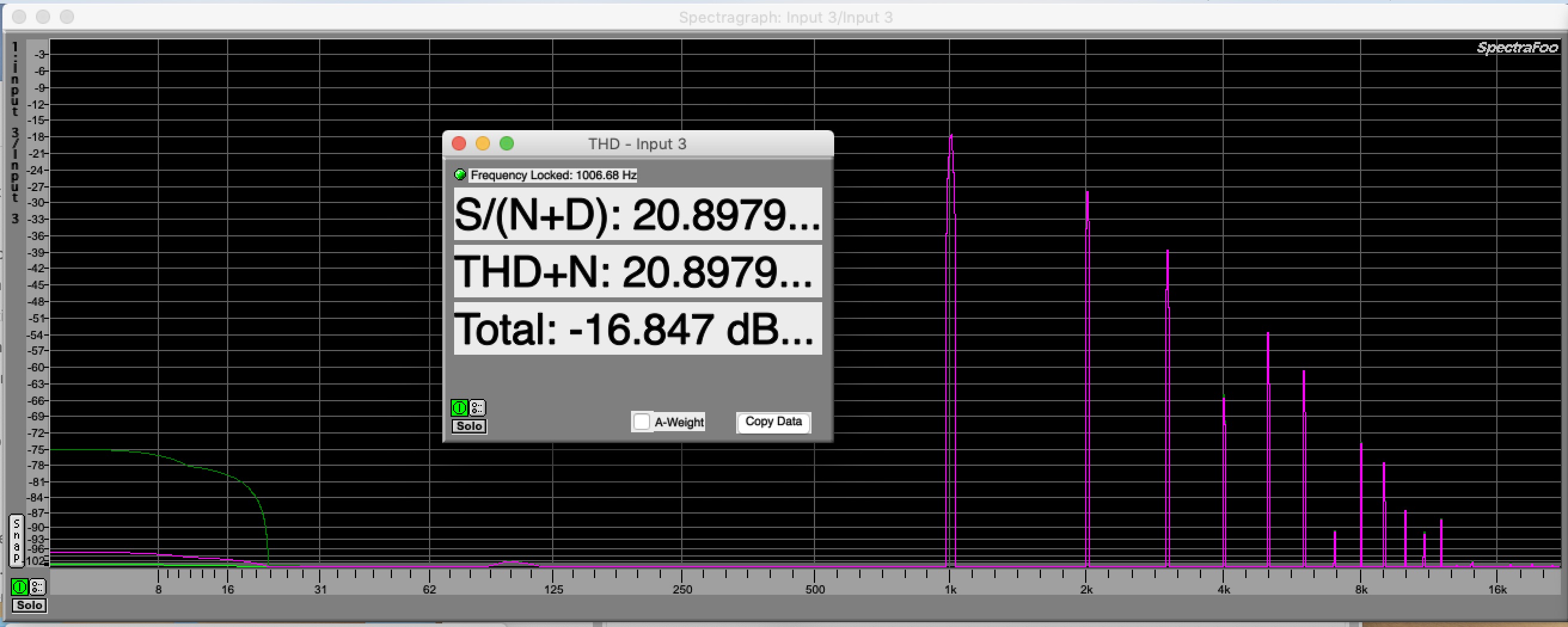Click the SpectraFoo logo in graph corner
The image size is (1568, 627).
[x=1517, y=47]
